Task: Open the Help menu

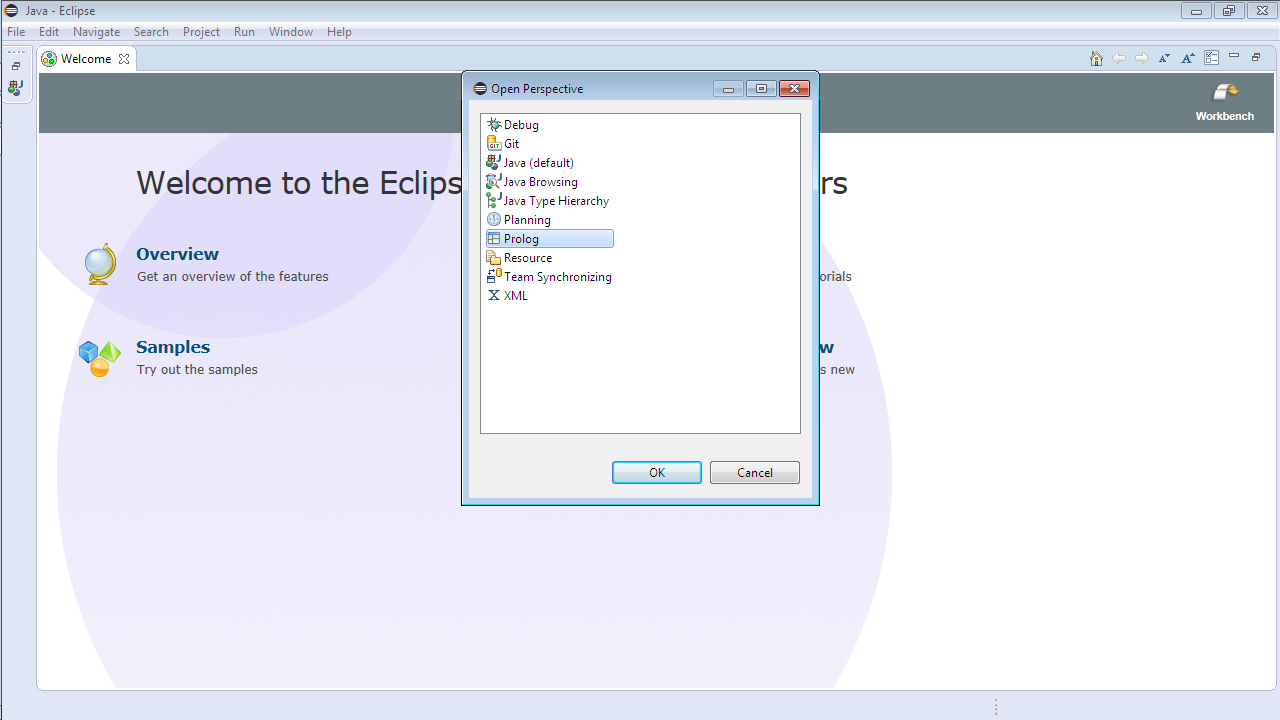Action: [339, 32]
